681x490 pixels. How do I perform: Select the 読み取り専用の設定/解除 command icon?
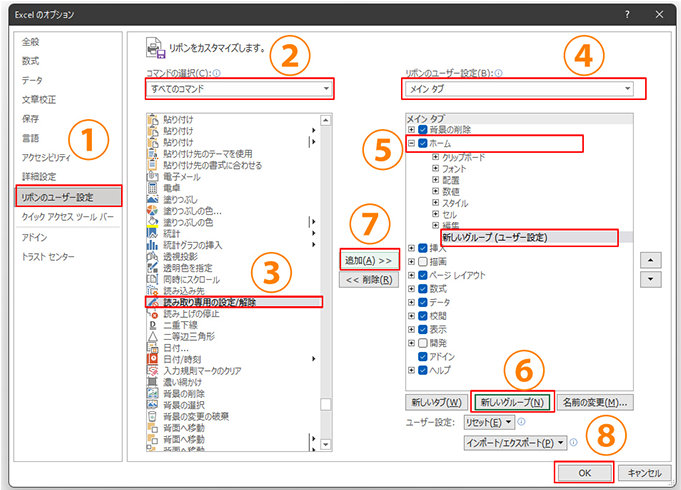click(x=152, y=302)
